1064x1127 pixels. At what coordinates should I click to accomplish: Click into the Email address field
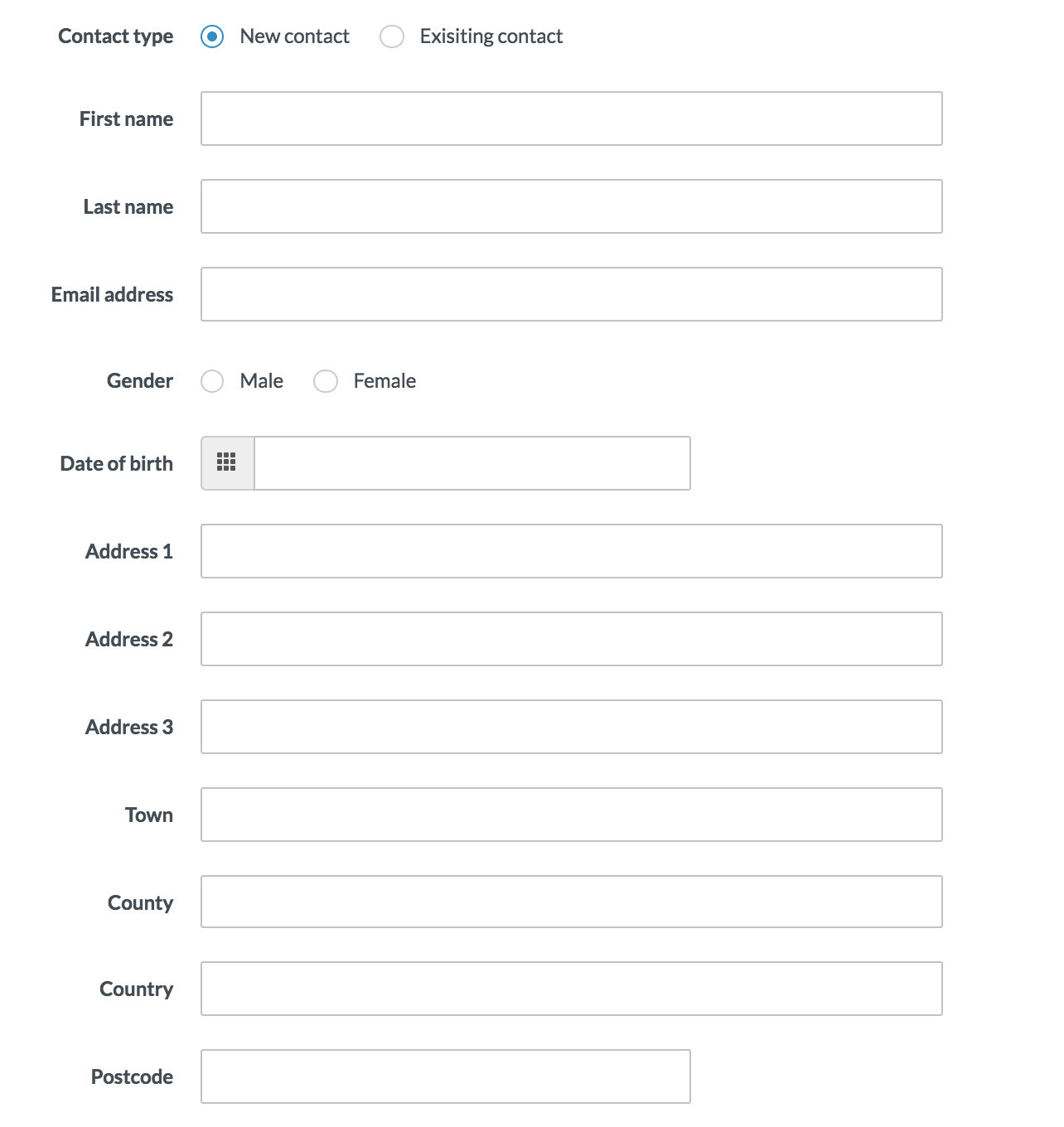pos(571,294)
